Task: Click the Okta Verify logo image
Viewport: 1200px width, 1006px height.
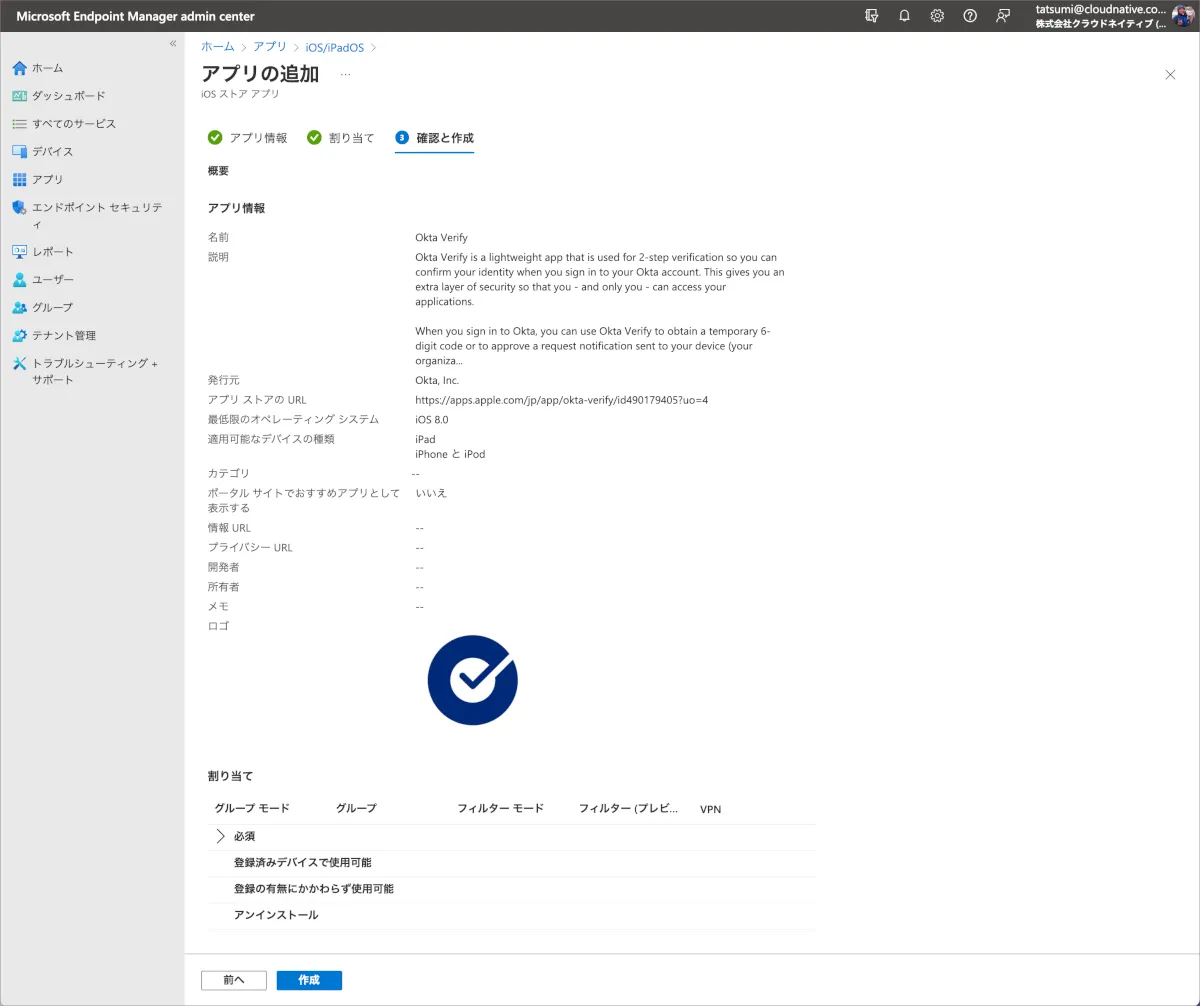Action: pos(472,680)
